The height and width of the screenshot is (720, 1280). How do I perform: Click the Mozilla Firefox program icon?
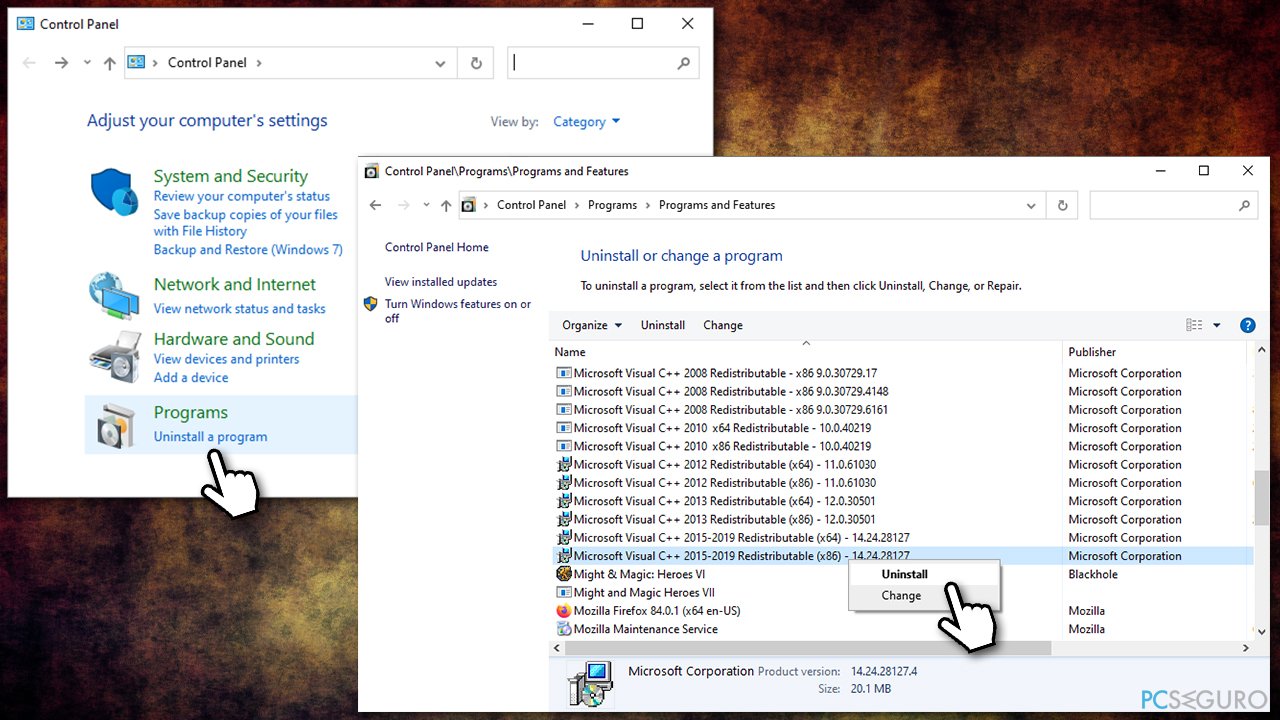[x=565, y=610]
